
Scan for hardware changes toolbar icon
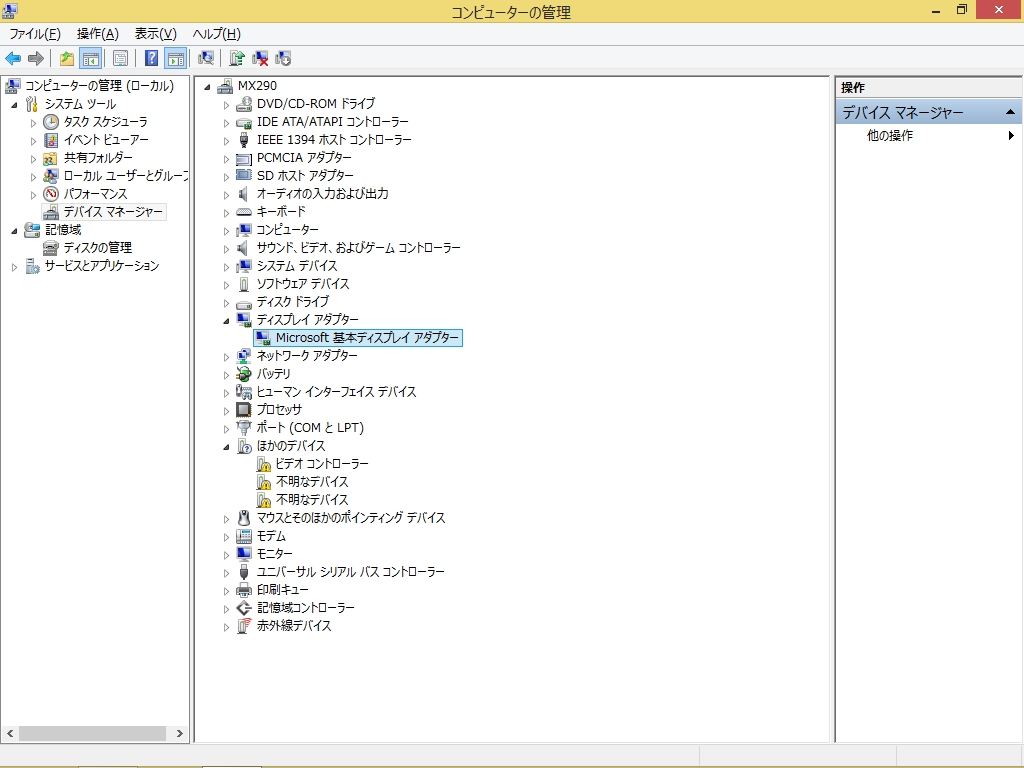pos(206,59)
